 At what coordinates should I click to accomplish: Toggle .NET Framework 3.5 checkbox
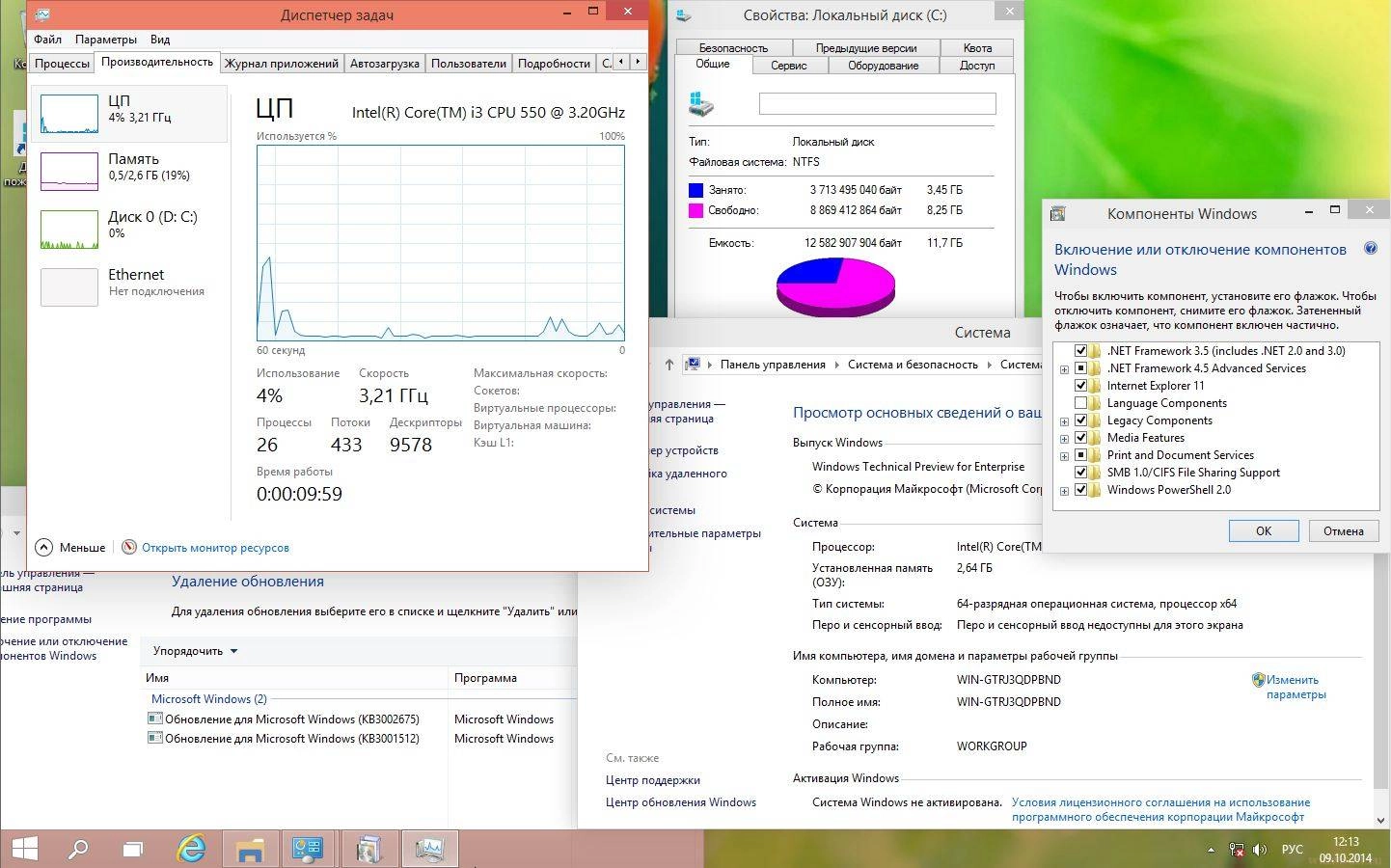click(x=1080, y=351)
